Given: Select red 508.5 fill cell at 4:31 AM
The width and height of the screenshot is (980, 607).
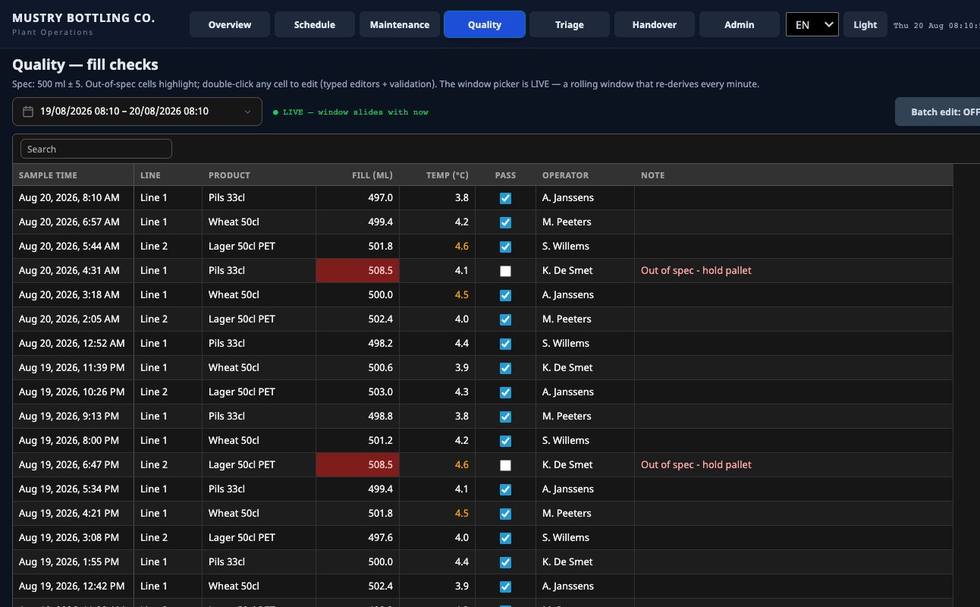Looking at the screenshot, I should tap(358, 271).
